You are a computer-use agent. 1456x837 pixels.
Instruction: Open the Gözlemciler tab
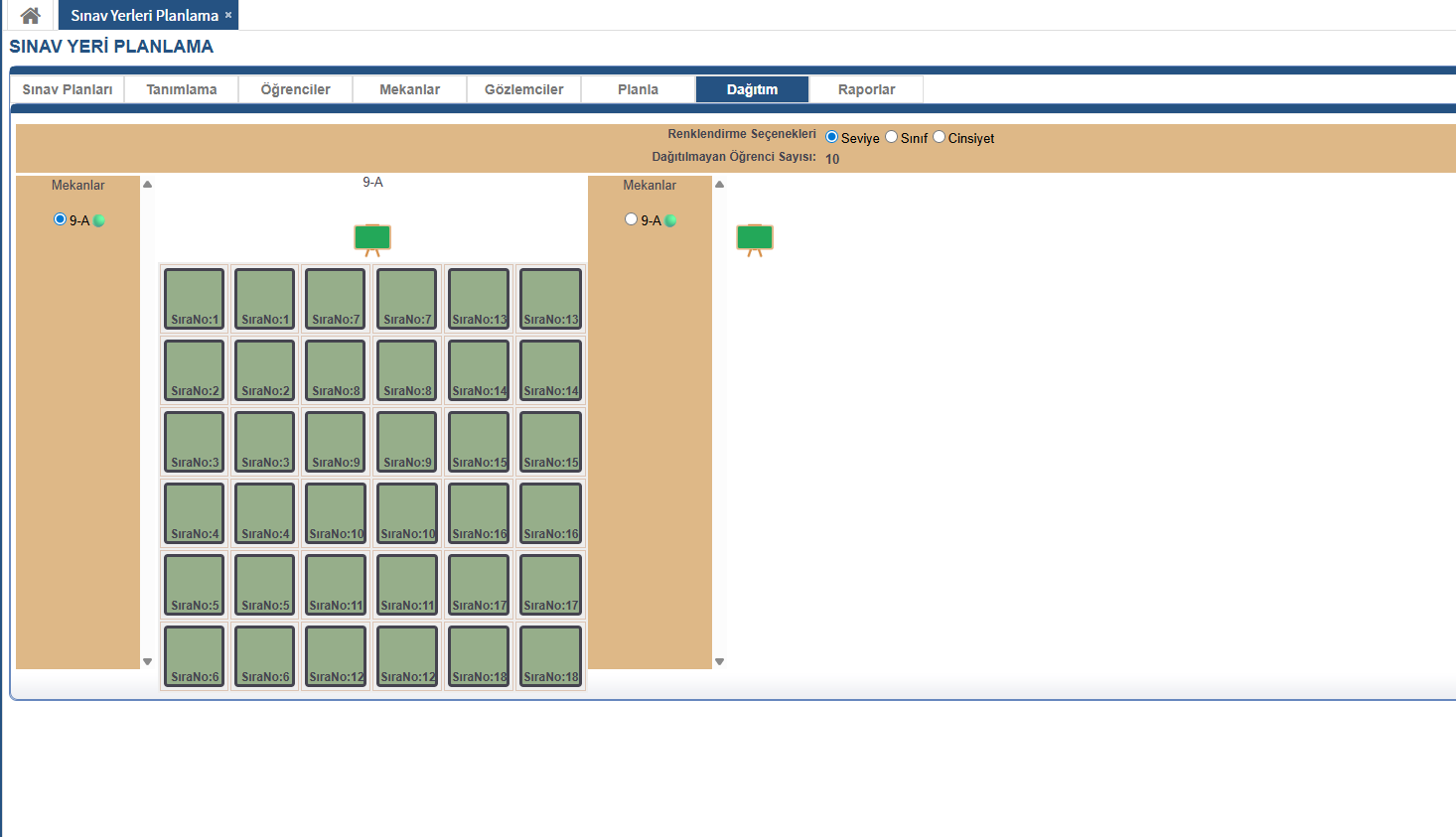point(523,89)
